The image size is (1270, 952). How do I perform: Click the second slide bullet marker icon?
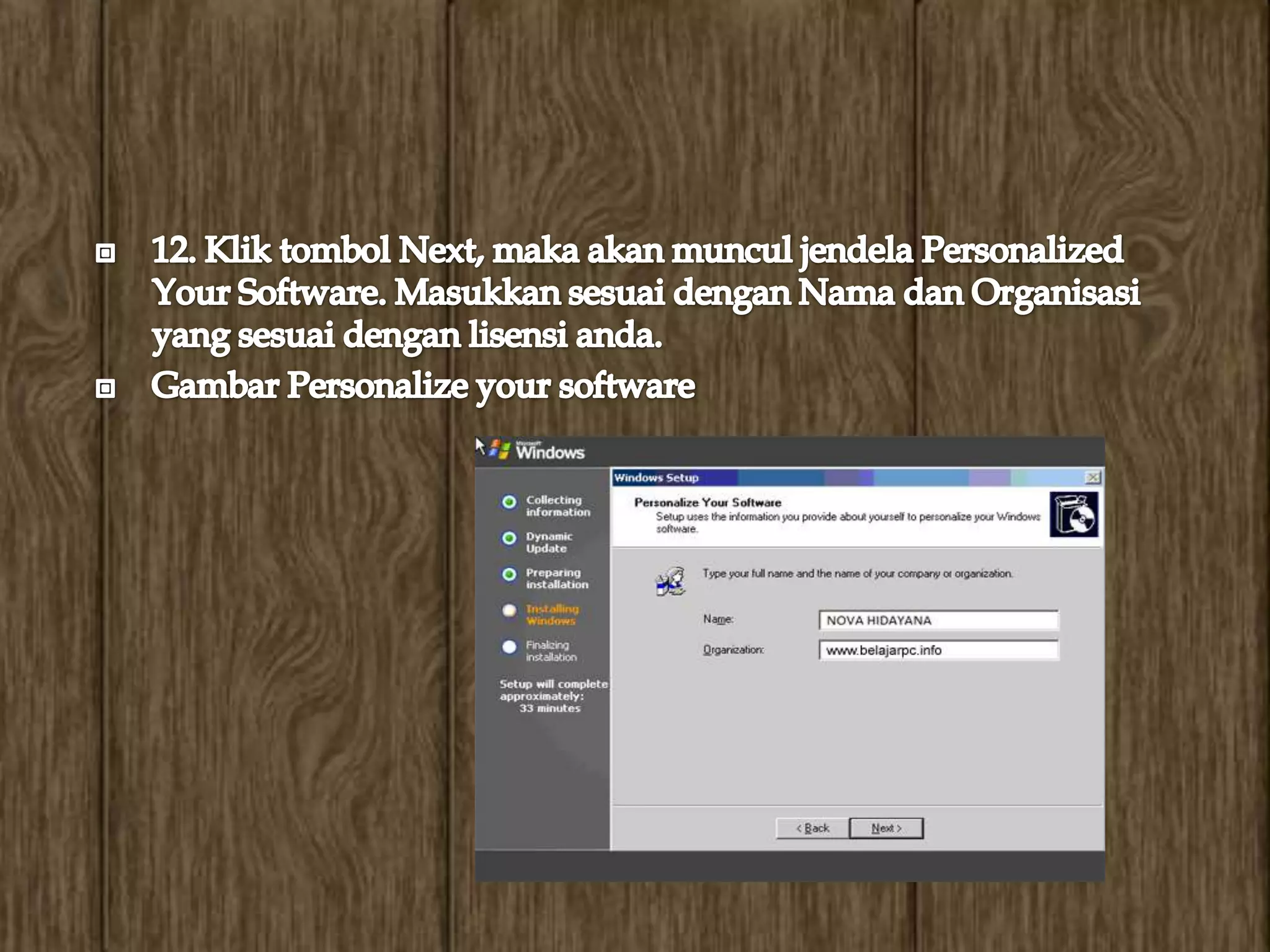point(106,389)
